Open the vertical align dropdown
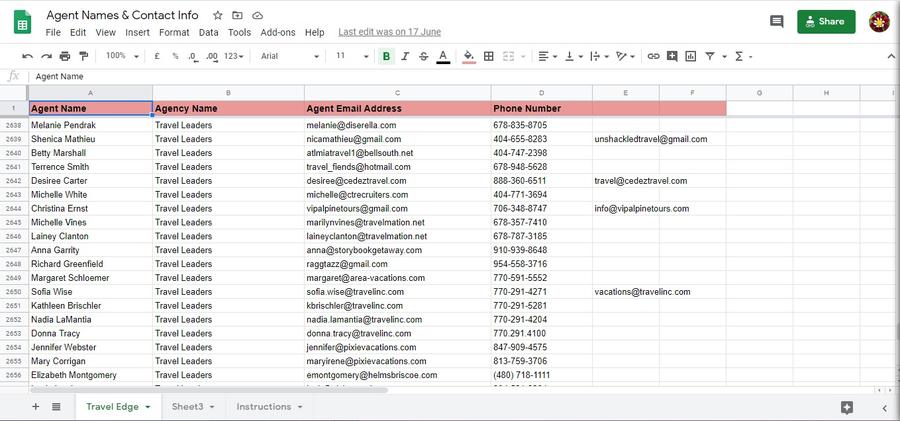Viewport: 900px width, 421px height. pyautogui.click(x=574, y=56)
